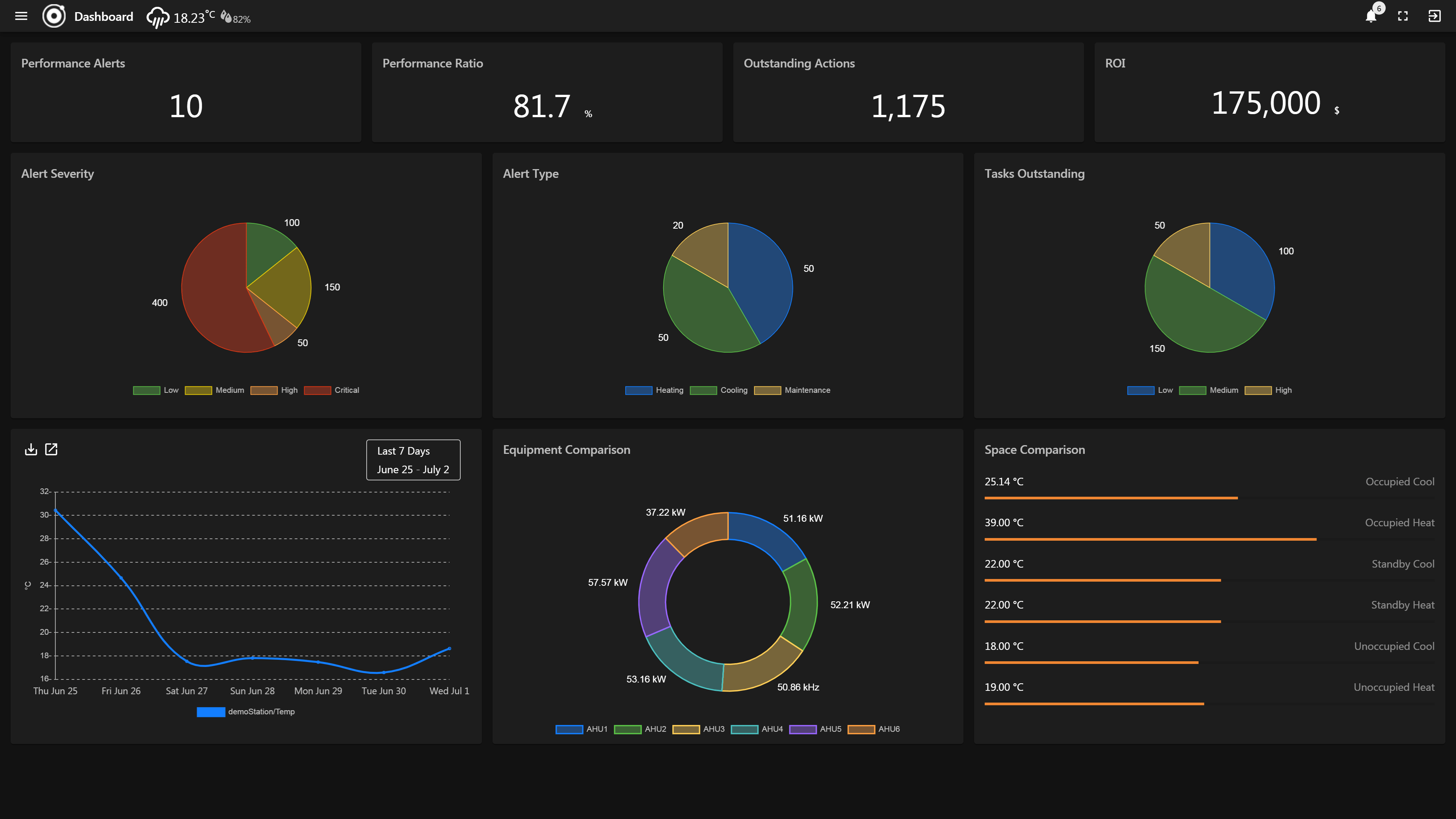The height and width of the screenshot is (819, 1456).
Task: Download the temperature chart data
Action: [31, 449]
